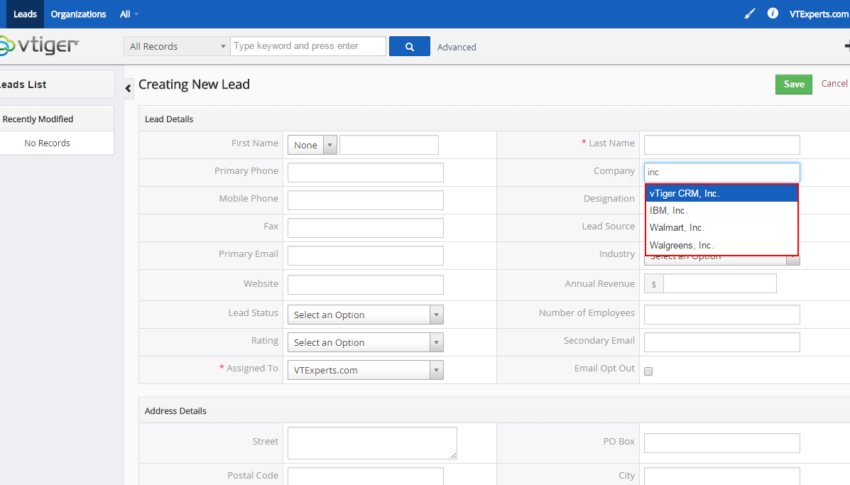Click the Company input field
The width and height of the screenshot is (850, 485).
722,172
